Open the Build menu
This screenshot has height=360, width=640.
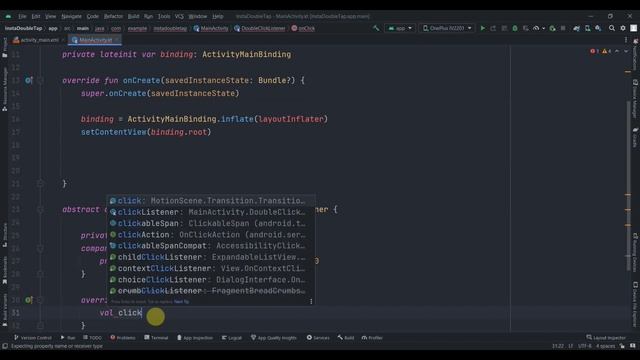click(x=133, y=16)
